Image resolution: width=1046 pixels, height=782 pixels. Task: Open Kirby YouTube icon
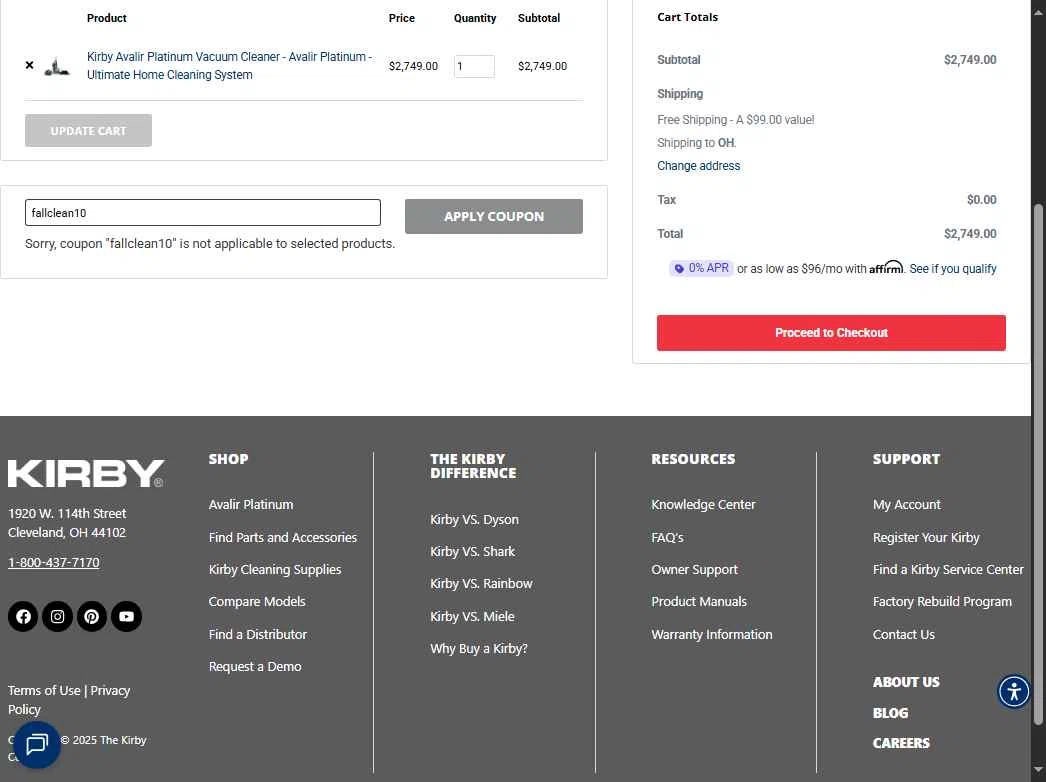point(126,617)
